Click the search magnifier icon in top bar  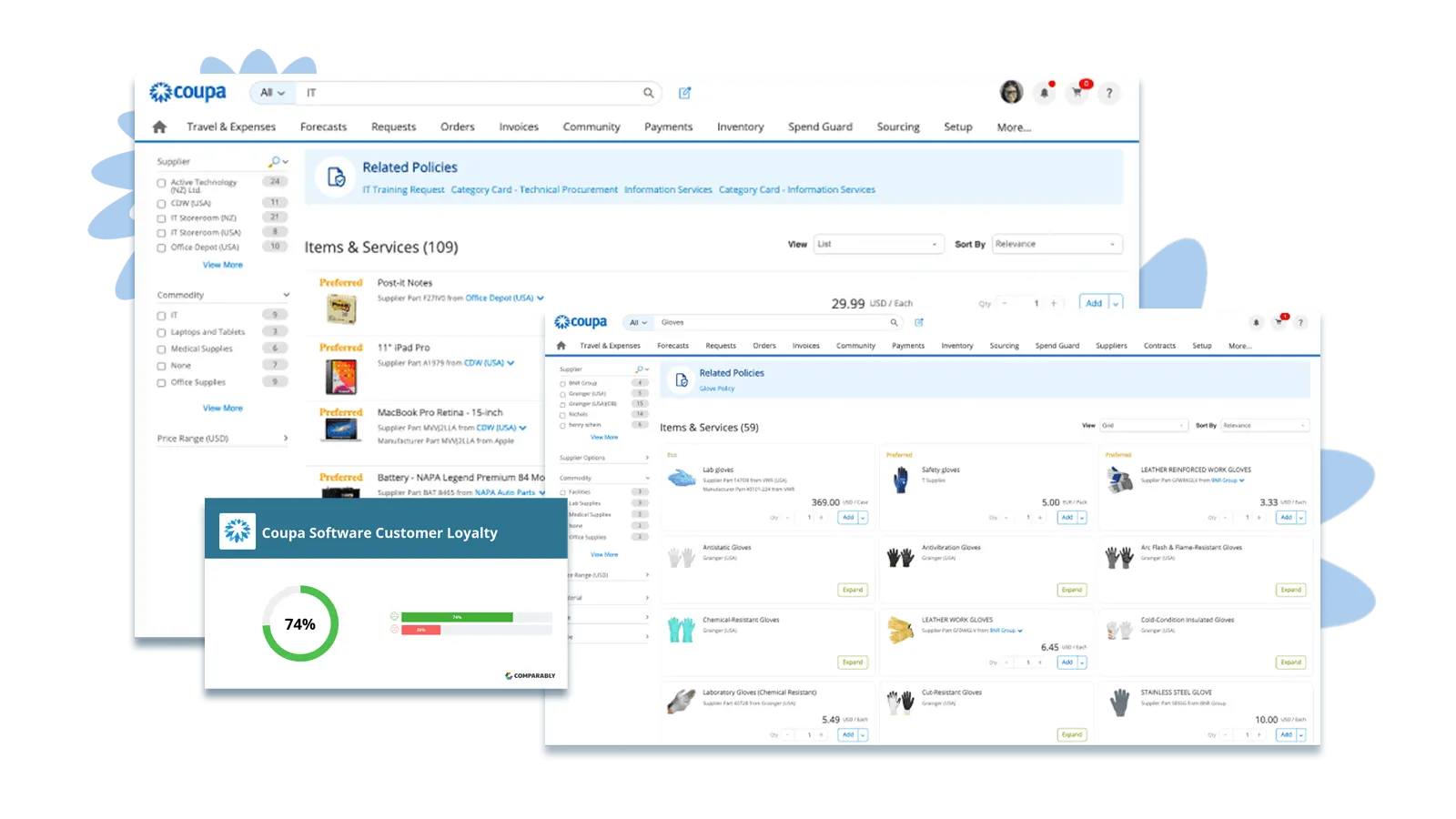(648, 93)
